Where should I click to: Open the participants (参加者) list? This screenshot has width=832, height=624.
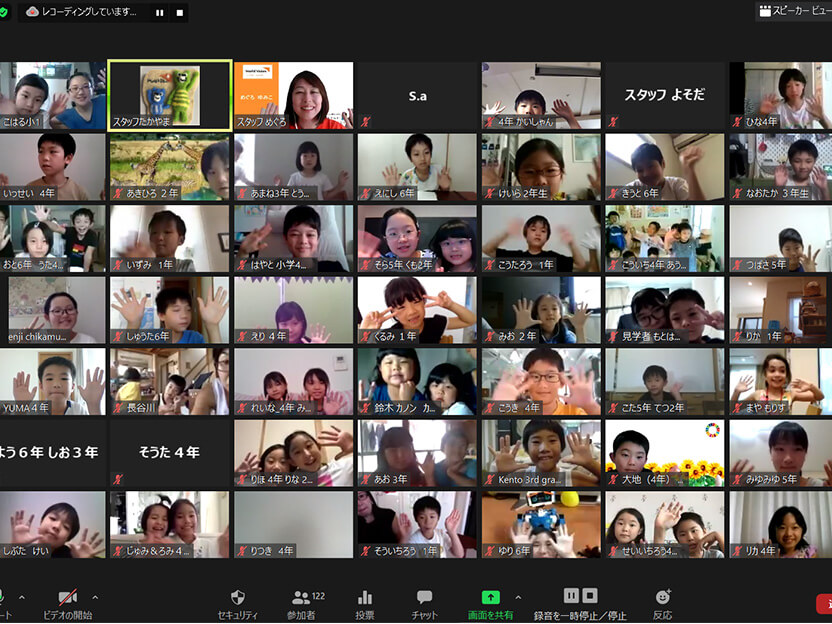pos(300,598)
